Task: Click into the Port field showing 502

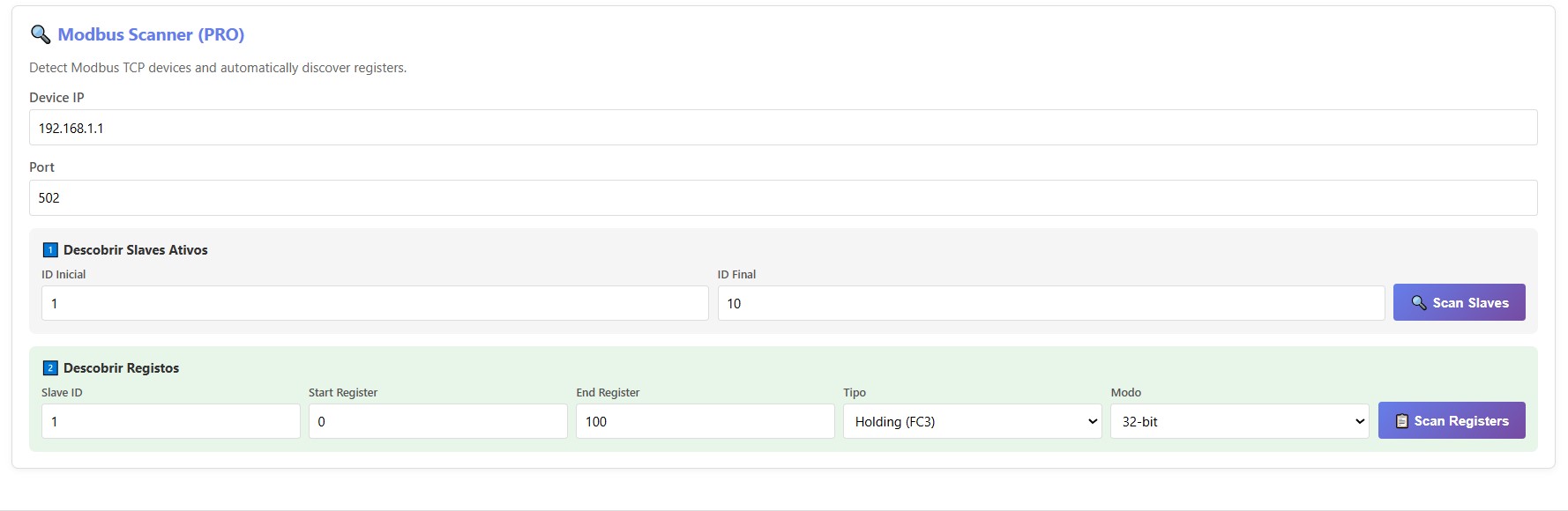Action: click(x=782, y=198)
